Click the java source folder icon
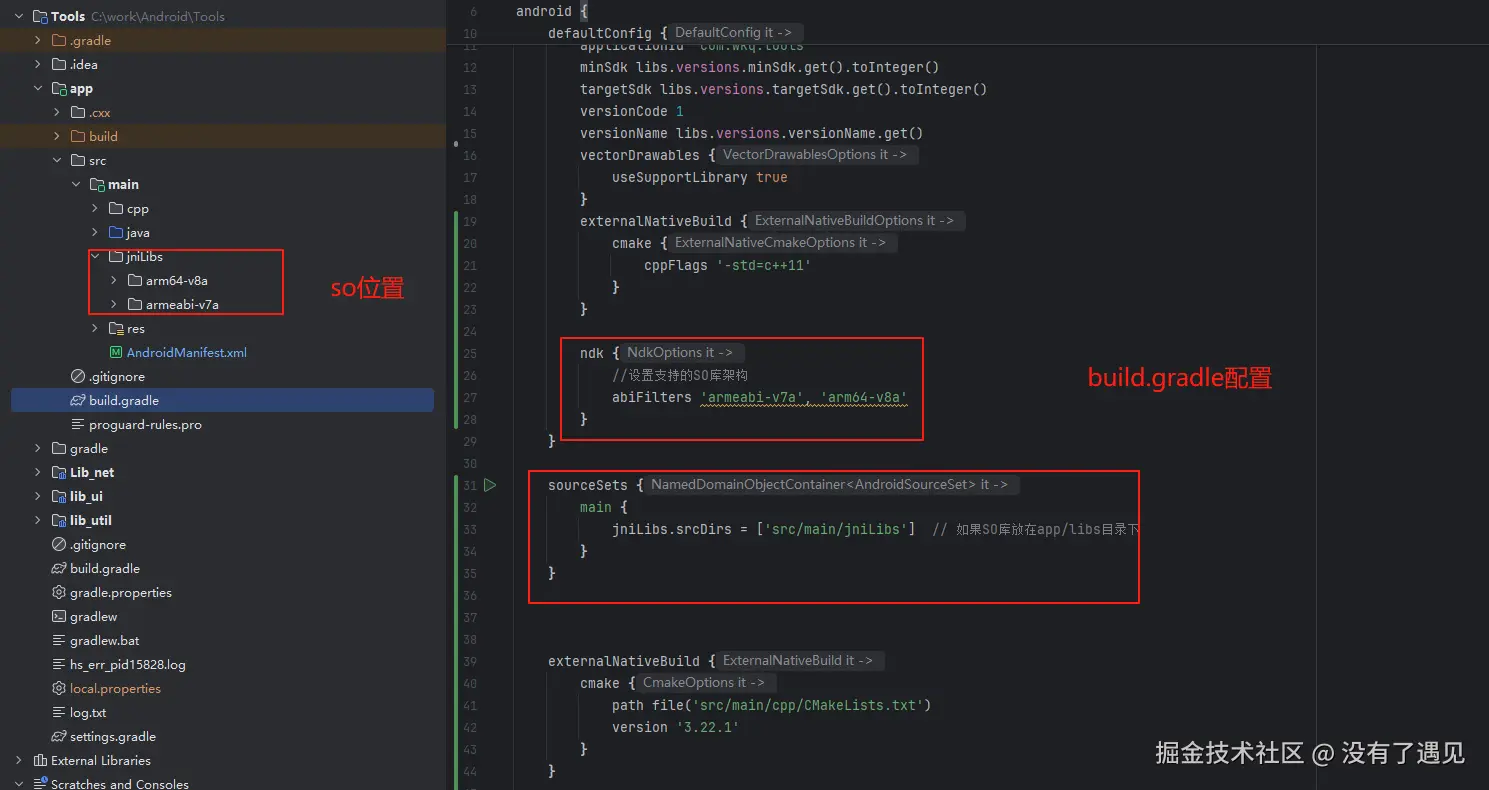The image size is (1489, 790). coord(116,232)
